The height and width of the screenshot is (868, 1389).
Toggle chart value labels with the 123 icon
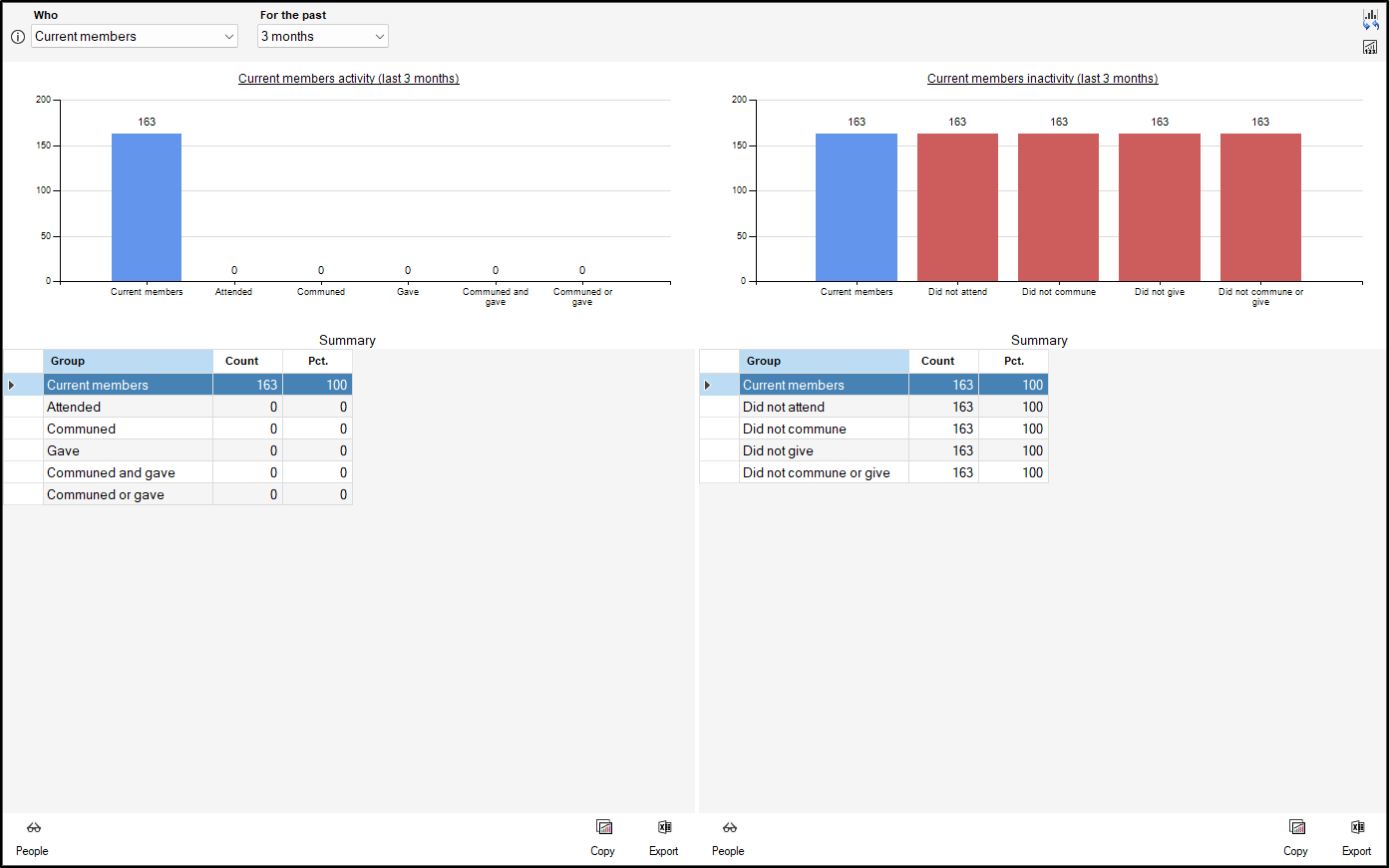click(1370, 47)
